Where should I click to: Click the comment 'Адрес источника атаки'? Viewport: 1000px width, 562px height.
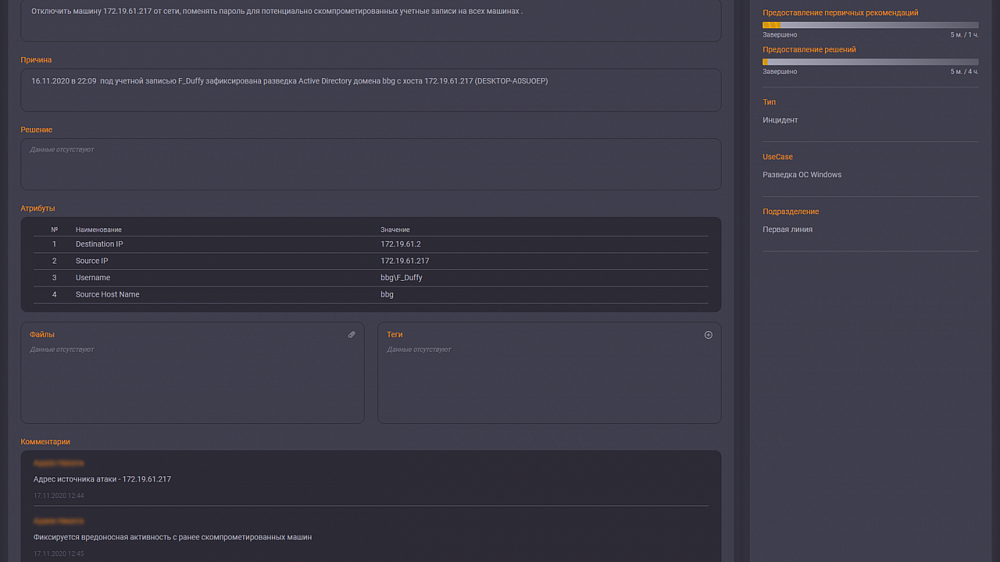click(x=102, y=479)
